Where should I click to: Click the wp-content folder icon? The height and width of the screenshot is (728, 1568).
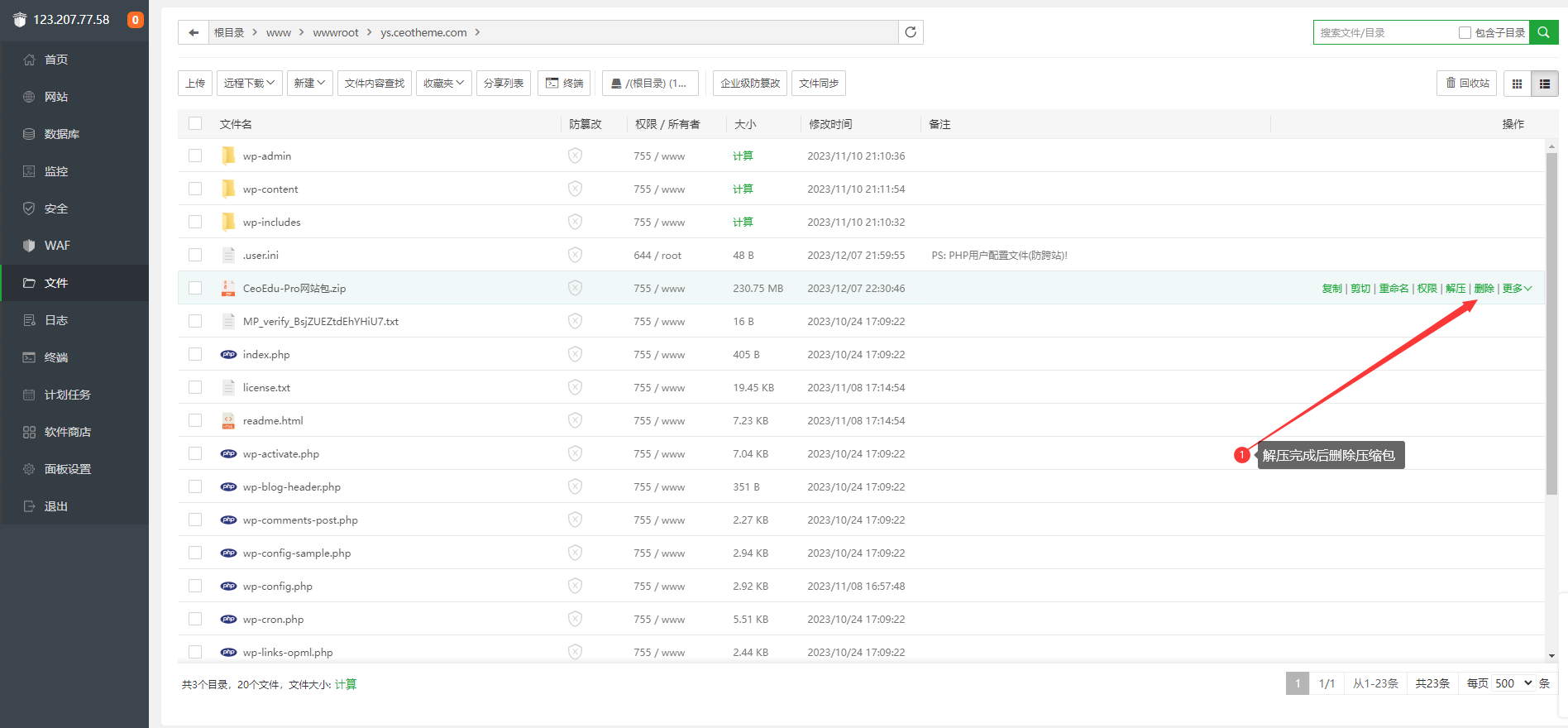click(x=228, y=189)
